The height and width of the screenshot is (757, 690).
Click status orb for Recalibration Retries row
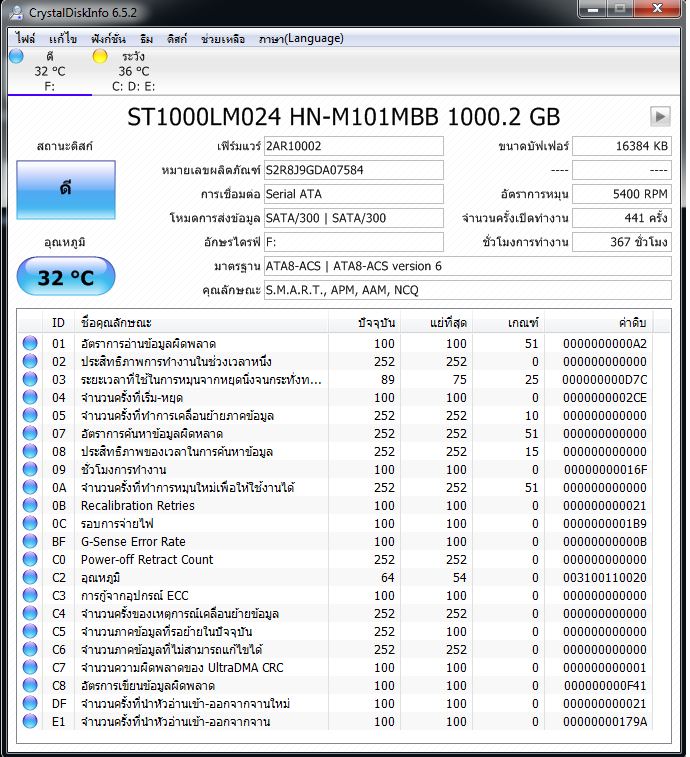pyautogui.click(x=30, y=505)
